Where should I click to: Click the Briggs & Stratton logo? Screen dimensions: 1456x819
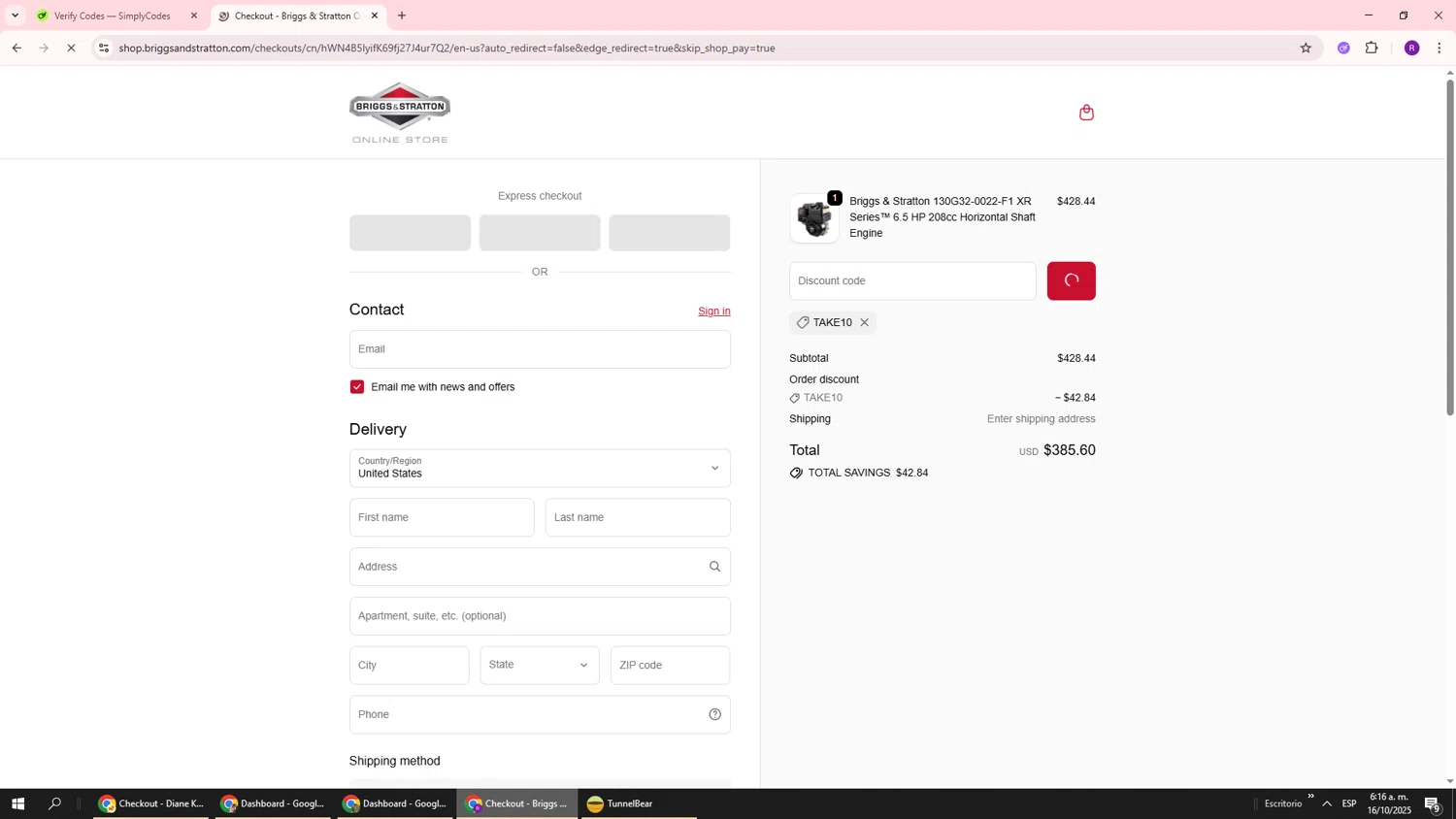tap(400, 113)
